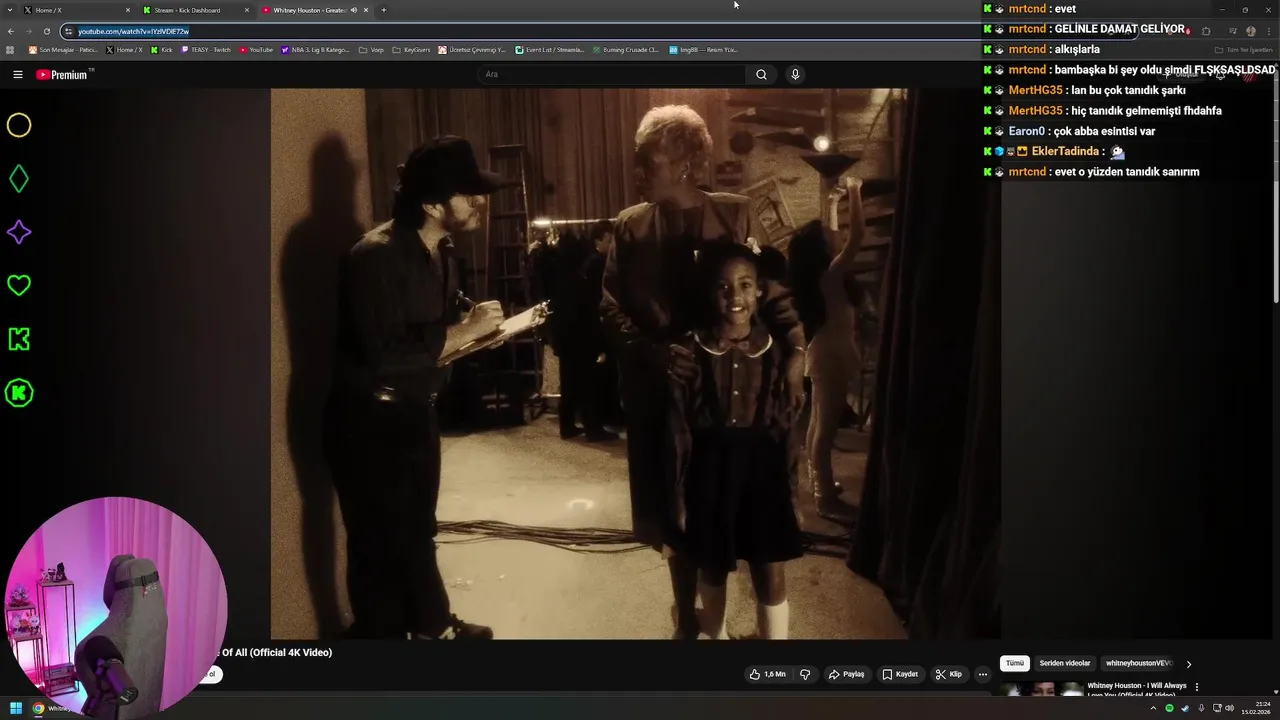Open the Kick bookmark

point(162,49)
